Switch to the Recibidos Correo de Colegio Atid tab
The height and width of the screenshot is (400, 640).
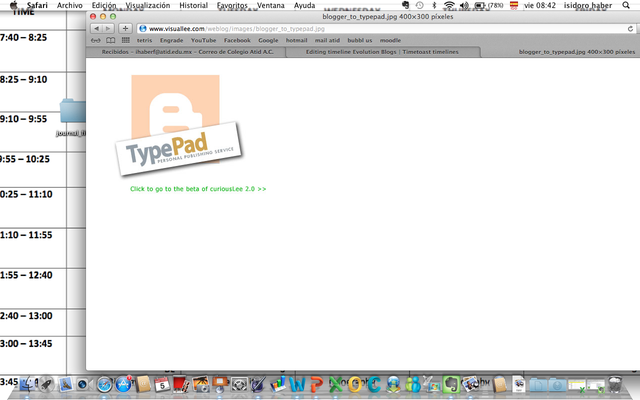(187, 52)
